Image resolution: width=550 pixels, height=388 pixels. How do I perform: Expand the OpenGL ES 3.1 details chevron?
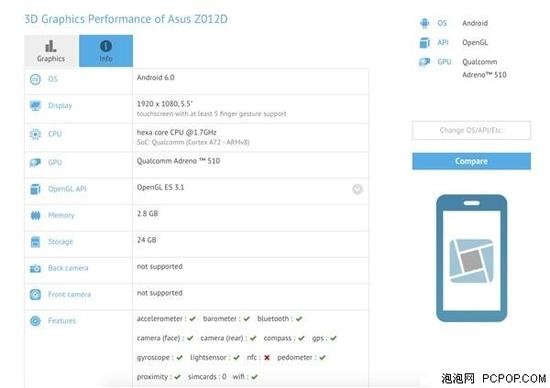[x=357, y=189]
